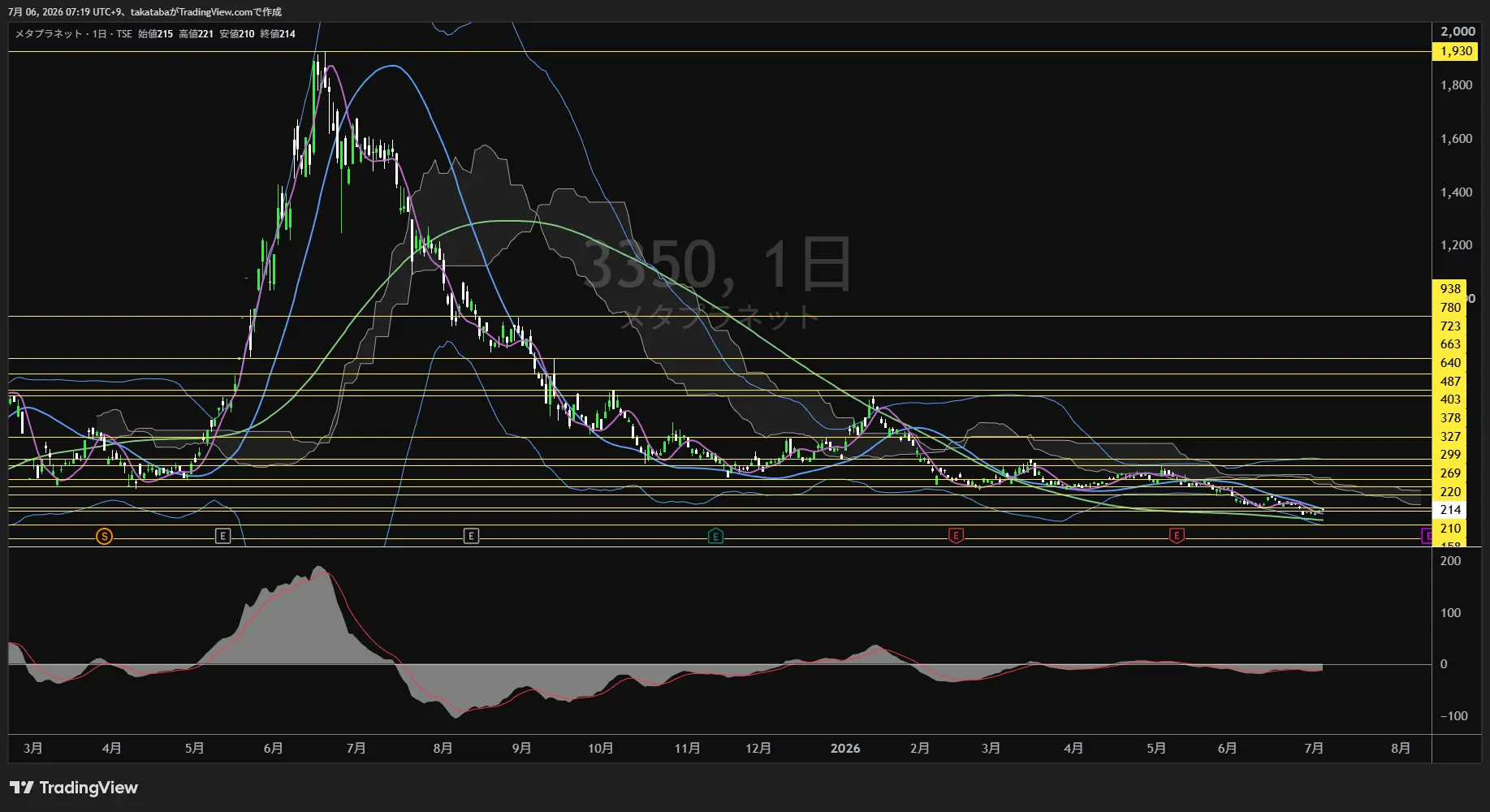Open the gray E marker near May

[222, 536]
